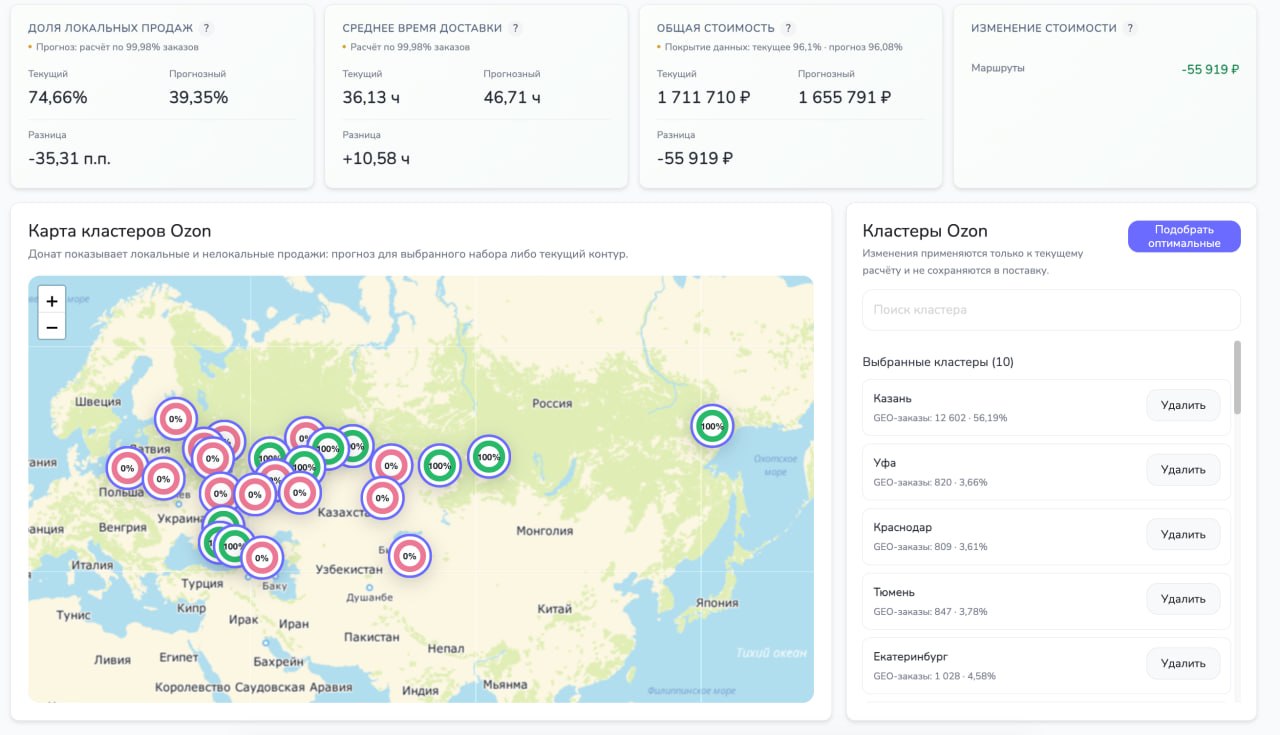Click GEO-заказы: 1 028 · 4,58% text
1280x735 pixels.
tap(934, 676)
